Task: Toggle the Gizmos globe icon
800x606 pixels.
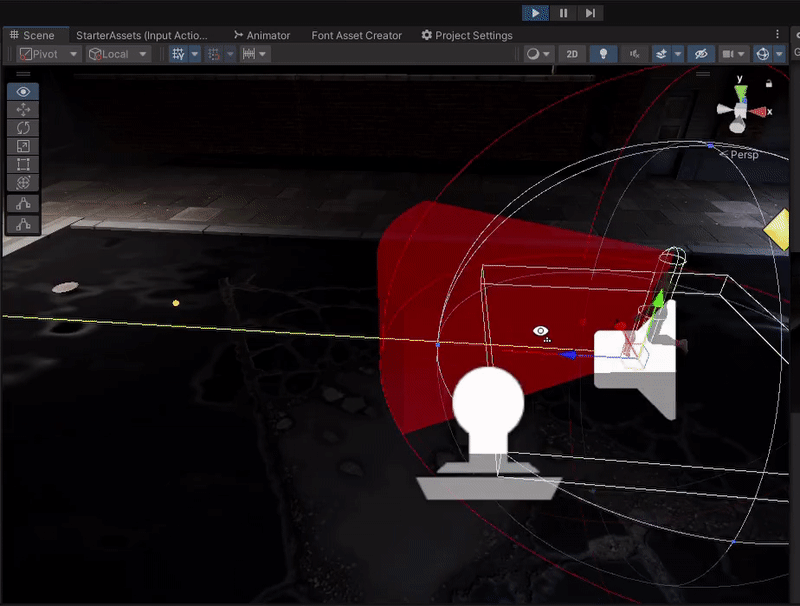Action: tap(763, 54)
